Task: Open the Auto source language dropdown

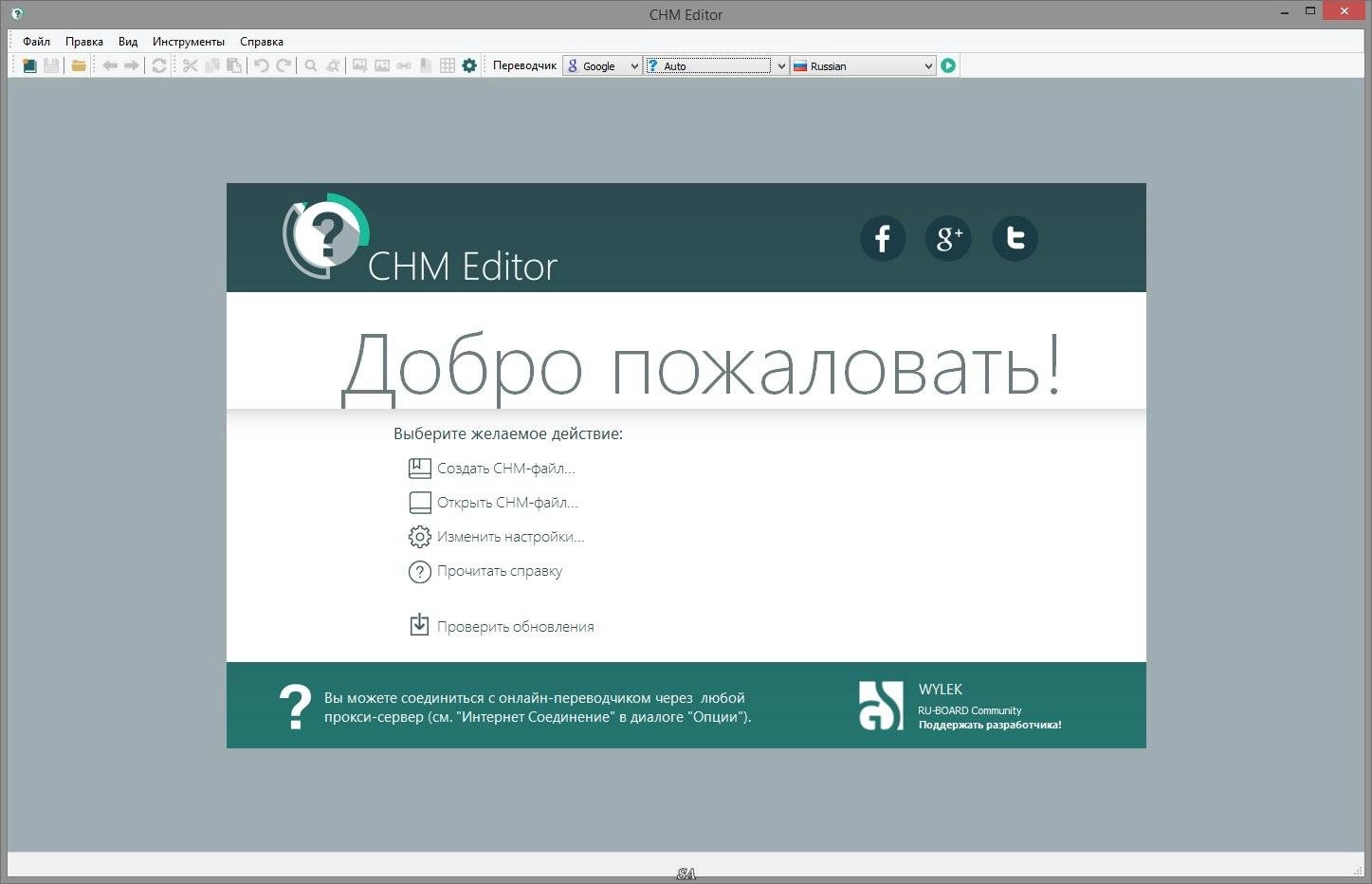Action: tap(717, 65)
